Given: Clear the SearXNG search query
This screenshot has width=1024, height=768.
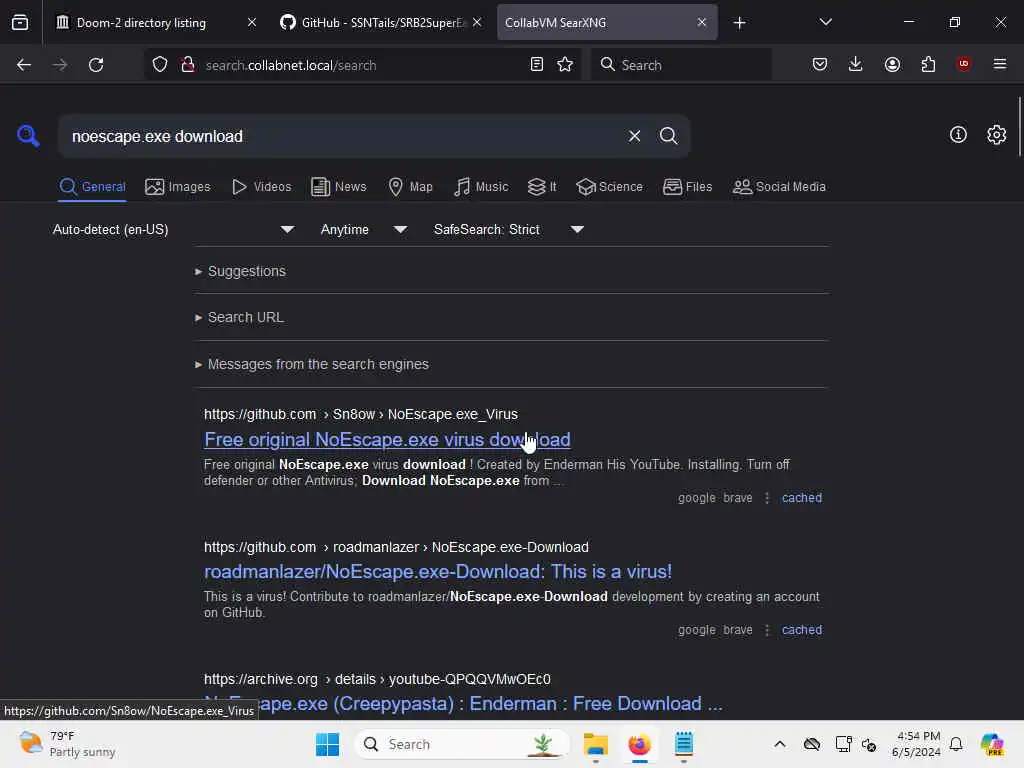Looking at the screenshot, I should [634, 136].
